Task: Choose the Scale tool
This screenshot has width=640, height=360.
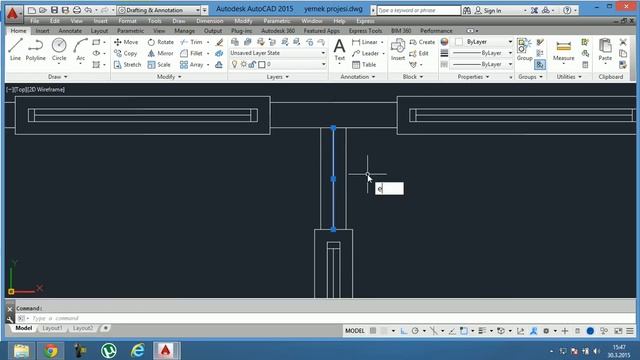Action: pos(159,65)
